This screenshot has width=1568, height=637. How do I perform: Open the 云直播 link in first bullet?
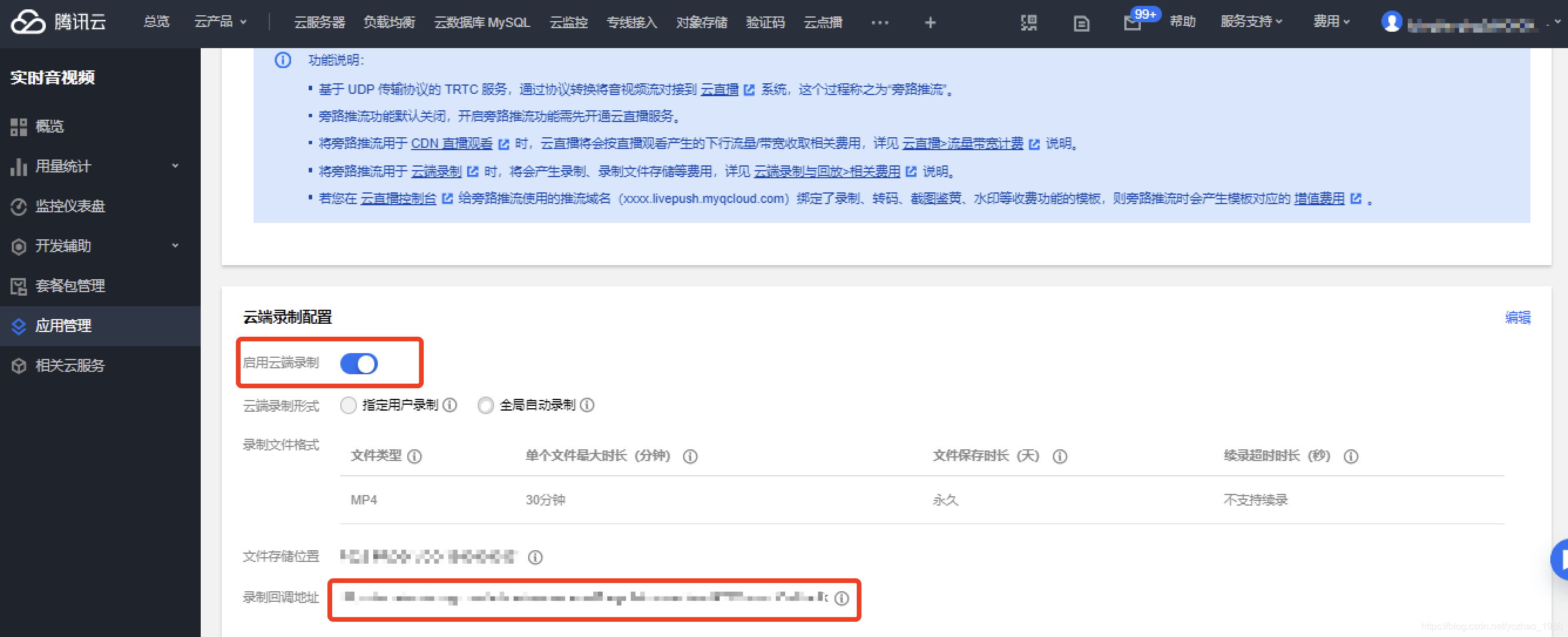[x=719, y=89]
